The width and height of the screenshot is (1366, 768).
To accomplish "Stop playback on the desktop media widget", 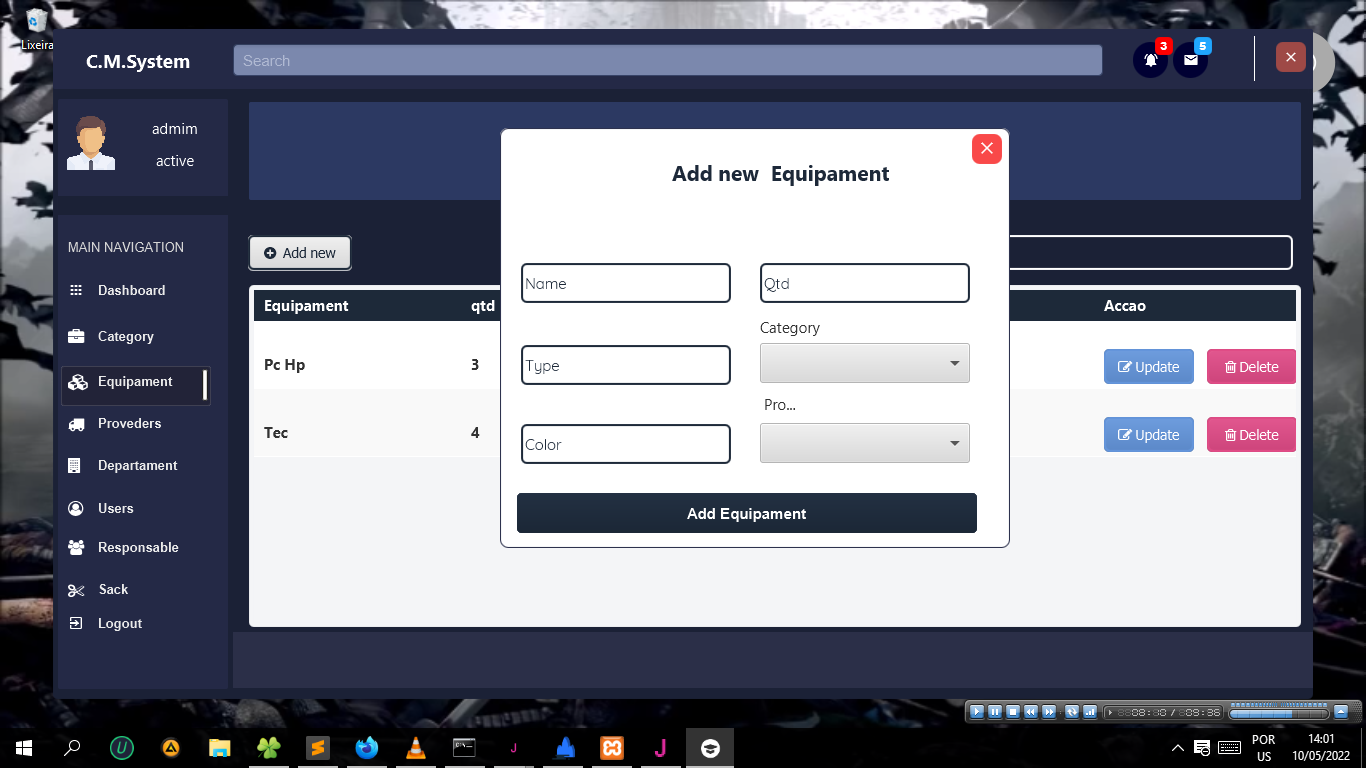I will pyautogui.click(x=1013, y=712).
